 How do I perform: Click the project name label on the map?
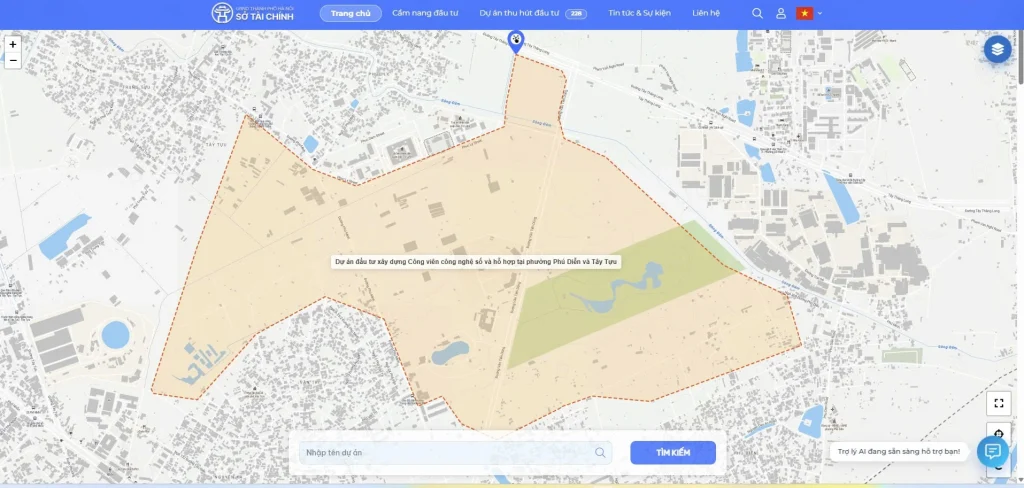point(476,261)
